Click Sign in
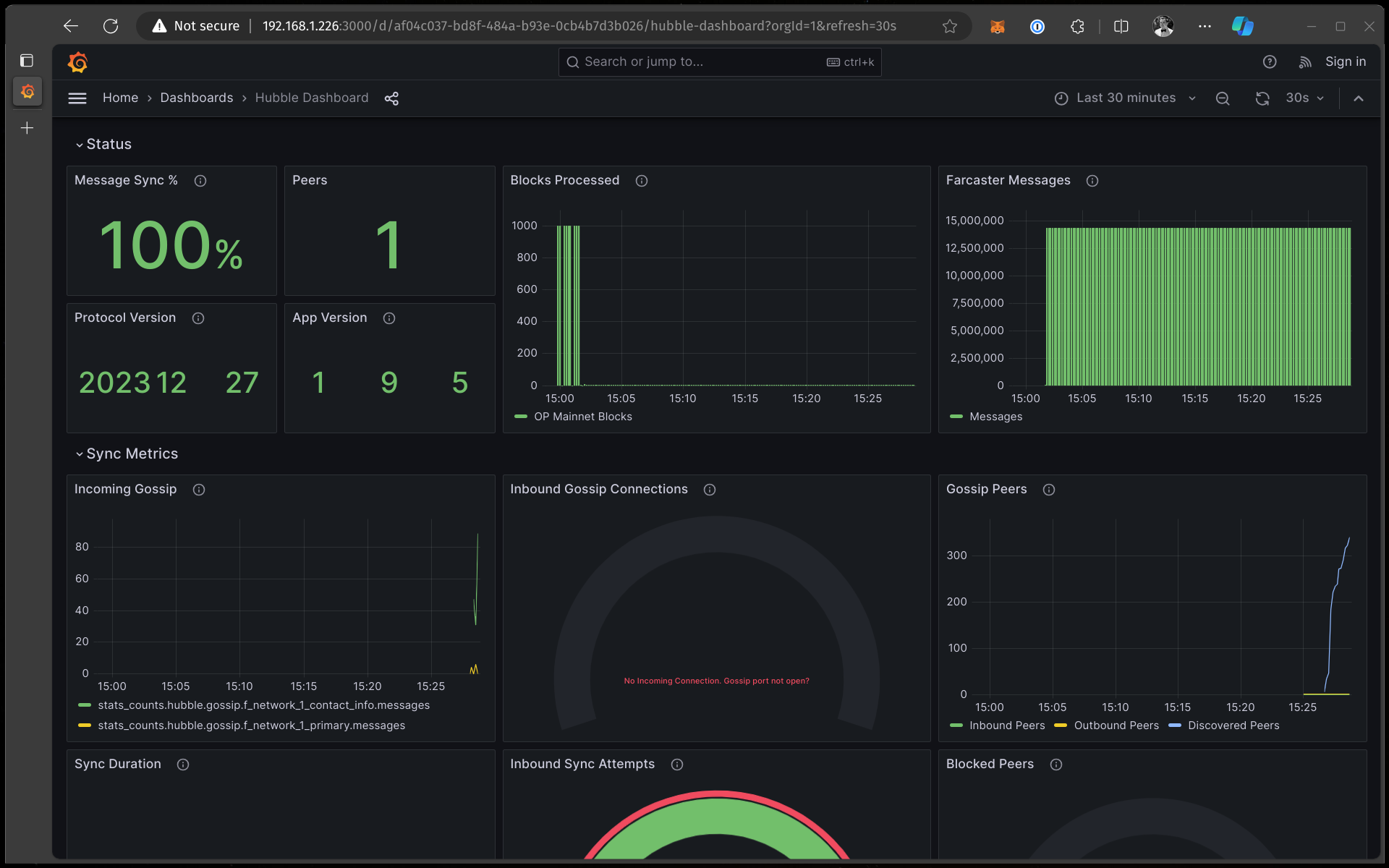Image resolution: width=1389 pixels, height=868 pixels. (1346, 62)
